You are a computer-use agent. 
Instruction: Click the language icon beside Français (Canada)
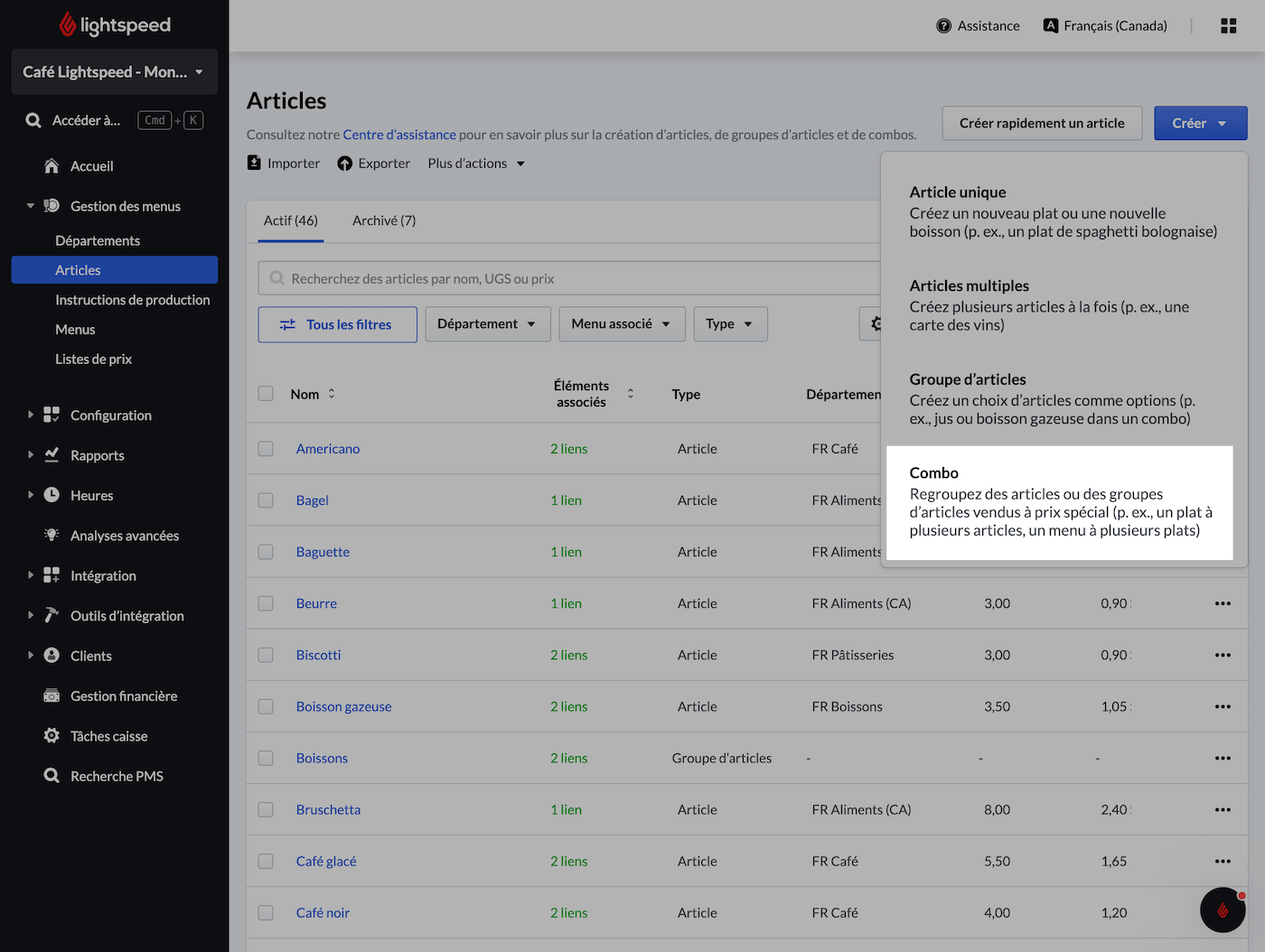[1050, 25]
